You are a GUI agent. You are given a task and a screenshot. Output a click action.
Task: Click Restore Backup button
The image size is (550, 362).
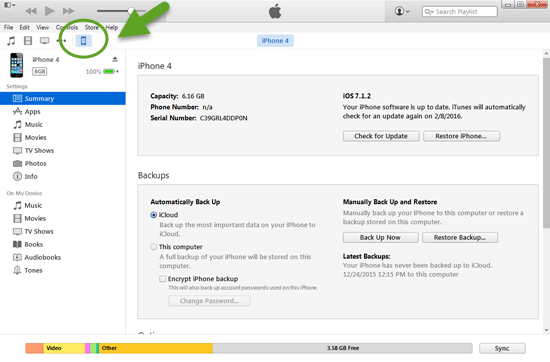coord(460,237)
